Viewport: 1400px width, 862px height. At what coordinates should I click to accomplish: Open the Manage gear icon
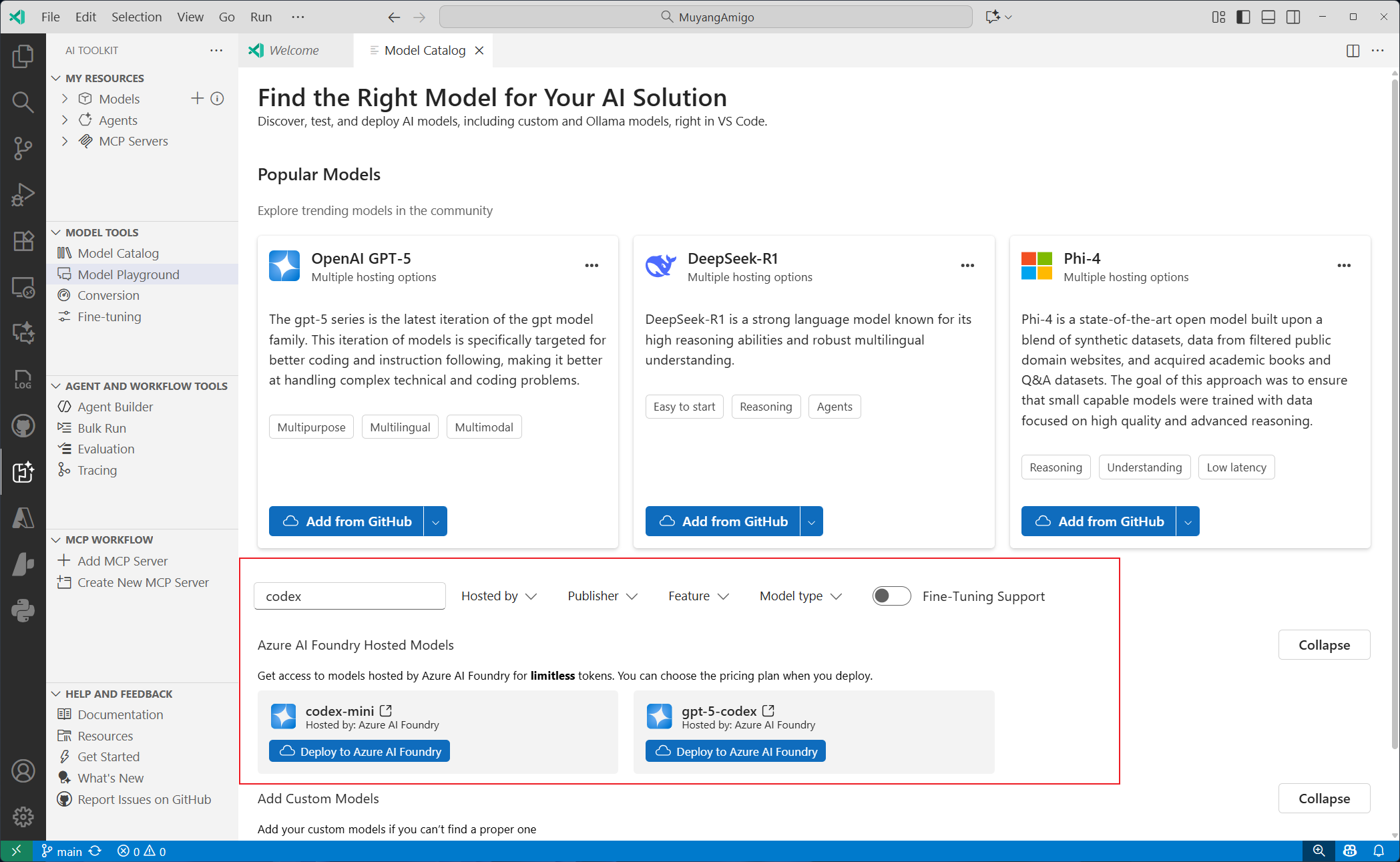[x=23, y=817]
